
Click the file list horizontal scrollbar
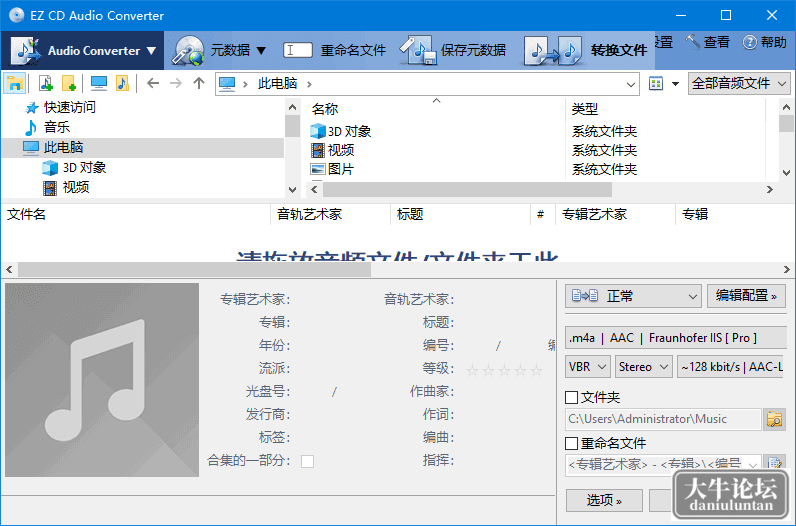click(467, 189)
